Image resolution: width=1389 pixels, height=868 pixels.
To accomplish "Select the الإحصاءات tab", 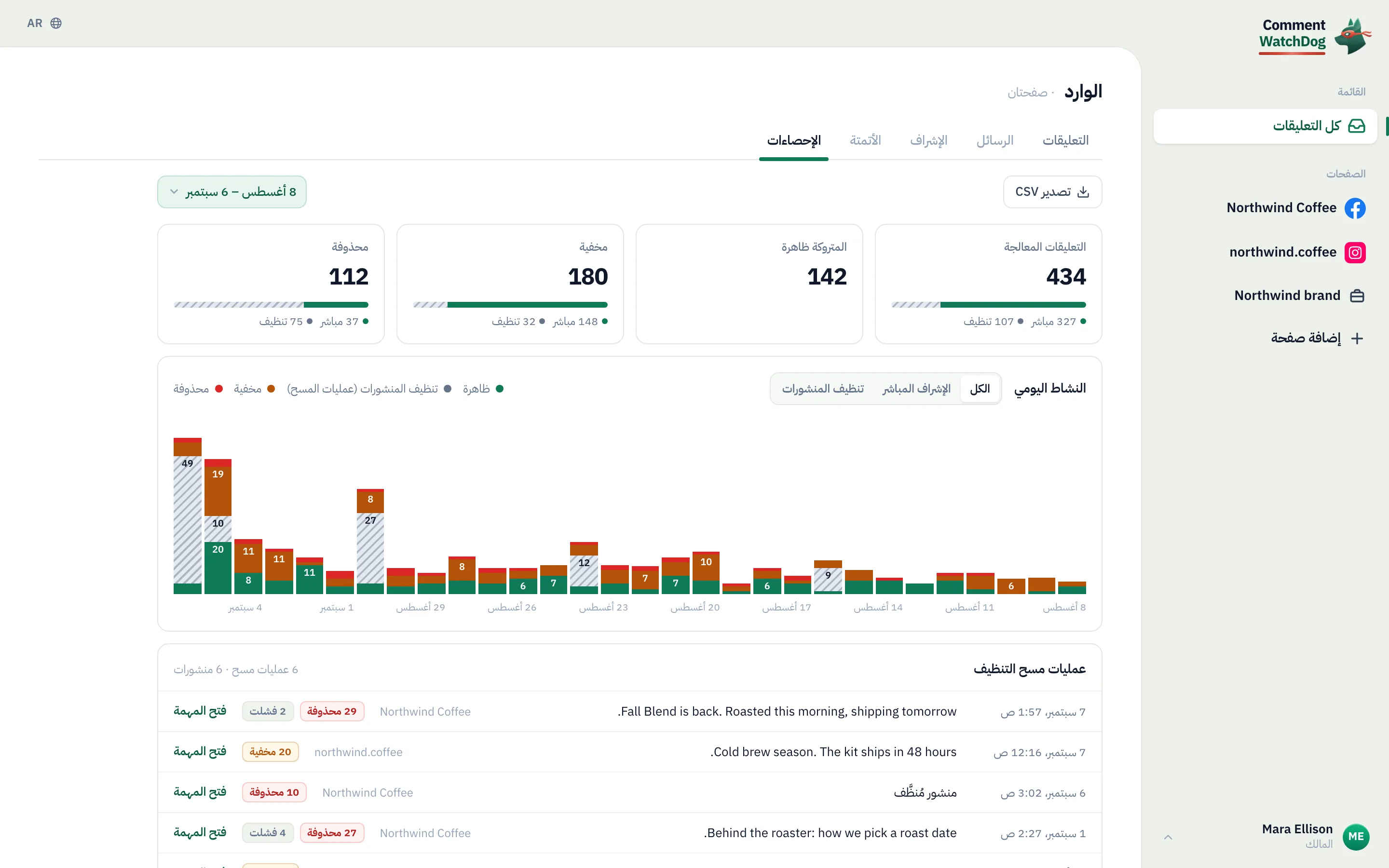I will point(794,141).
